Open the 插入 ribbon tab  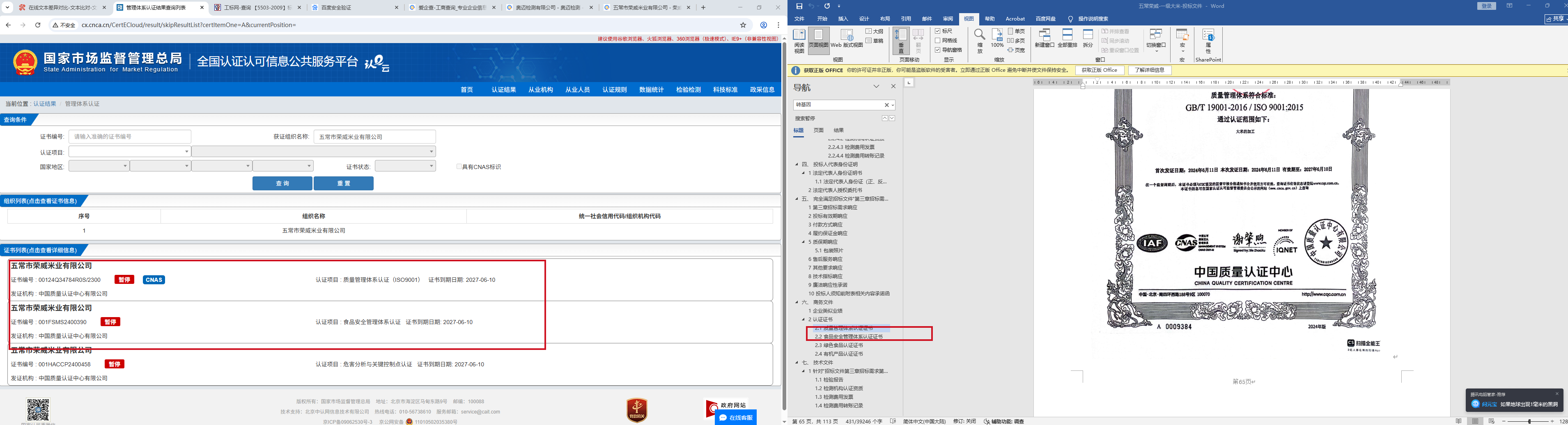[x=843, y=19]
